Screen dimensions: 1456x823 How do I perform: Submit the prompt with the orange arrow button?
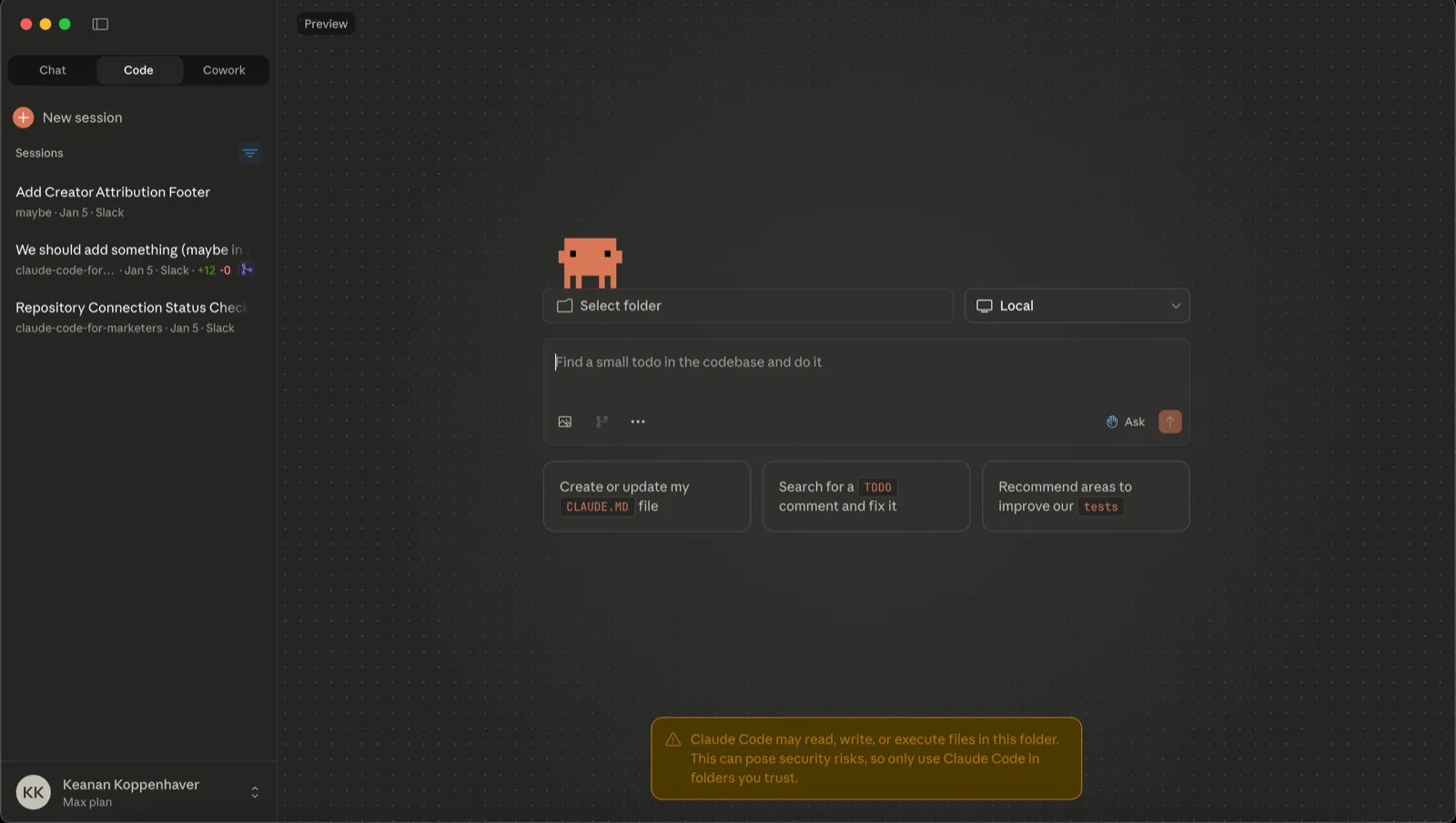(1171, 422)
